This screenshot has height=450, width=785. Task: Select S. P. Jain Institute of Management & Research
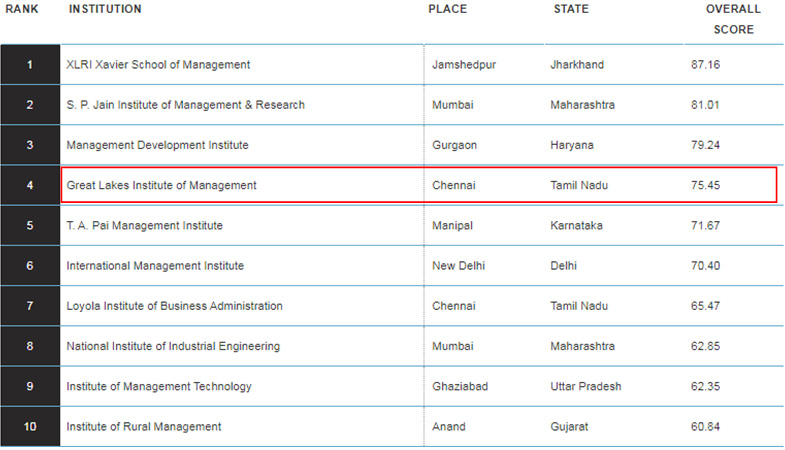pyautogui.click(x=185, y=105)
